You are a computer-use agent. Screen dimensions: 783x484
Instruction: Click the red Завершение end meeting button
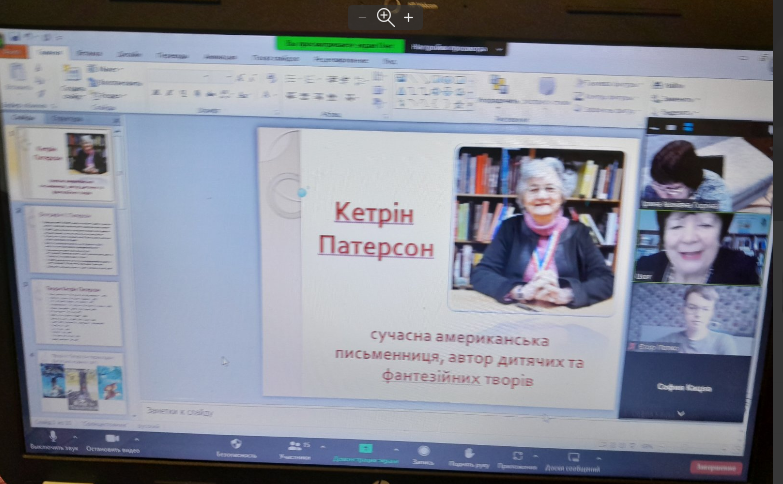coord(716,468)
